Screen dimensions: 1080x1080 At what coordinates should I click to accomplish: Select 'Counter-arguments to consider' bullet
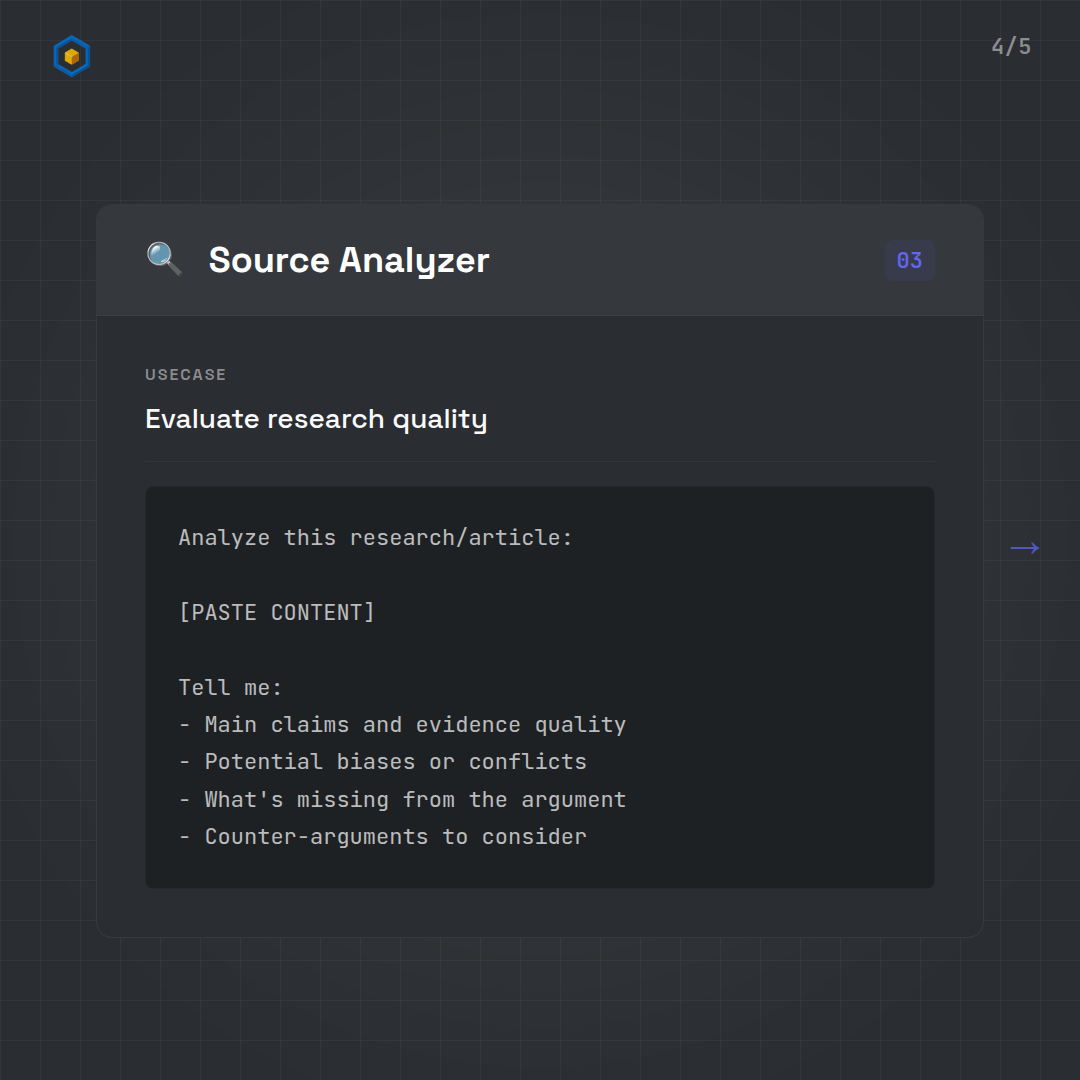(x=395, y=837)
